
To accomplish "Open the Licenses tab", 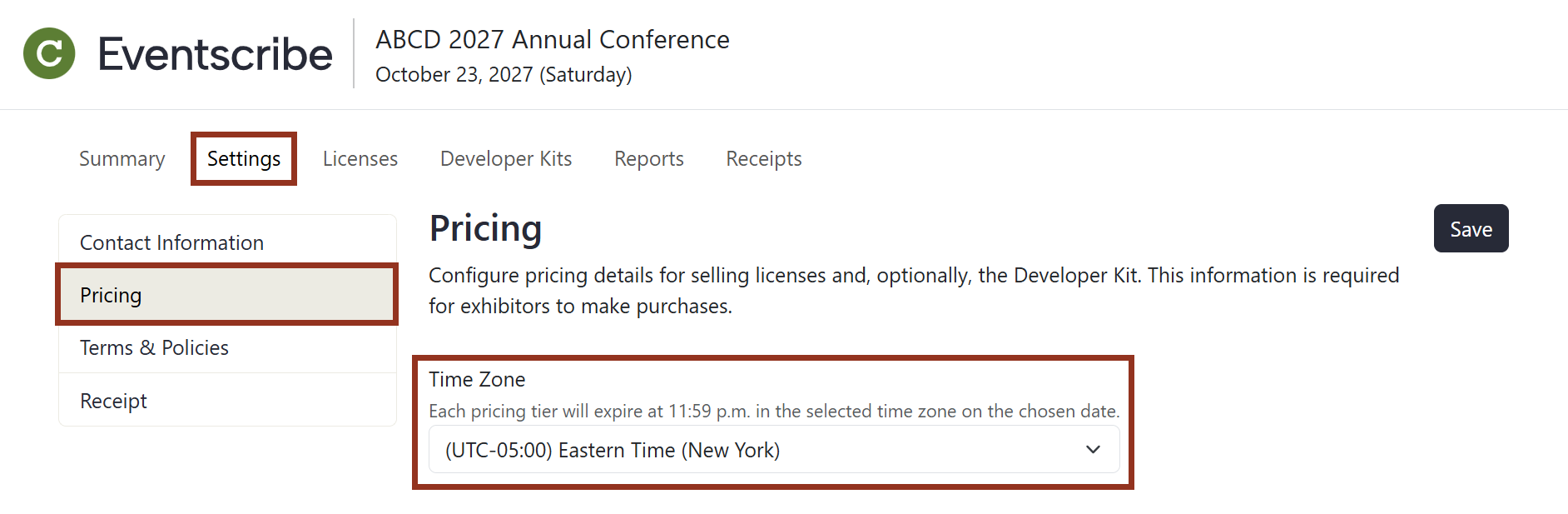I will pyautogui.click(x=360, y=158).
